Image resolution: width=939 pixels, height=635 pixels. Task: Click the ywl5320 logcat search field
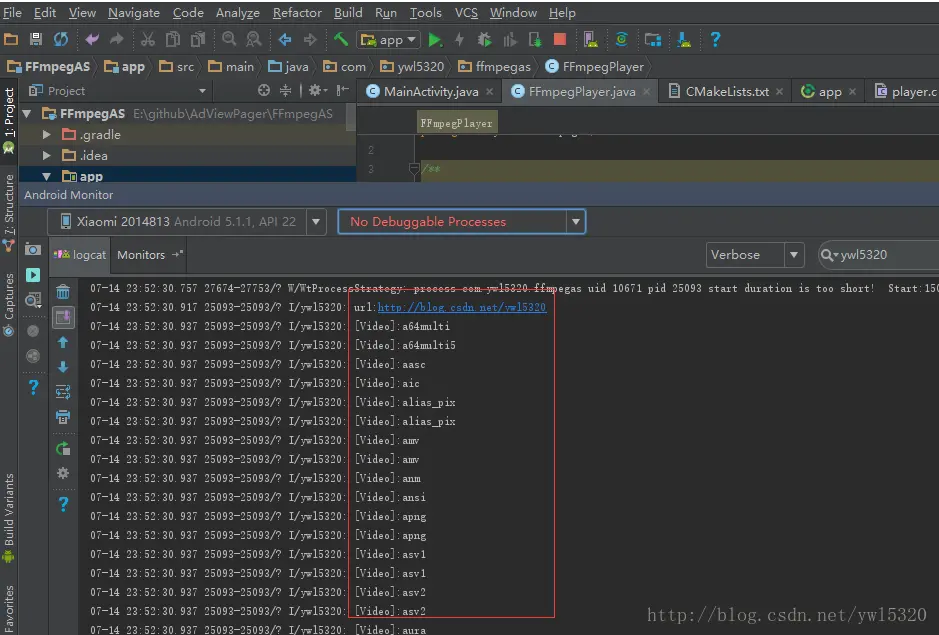tap(880, 255)
